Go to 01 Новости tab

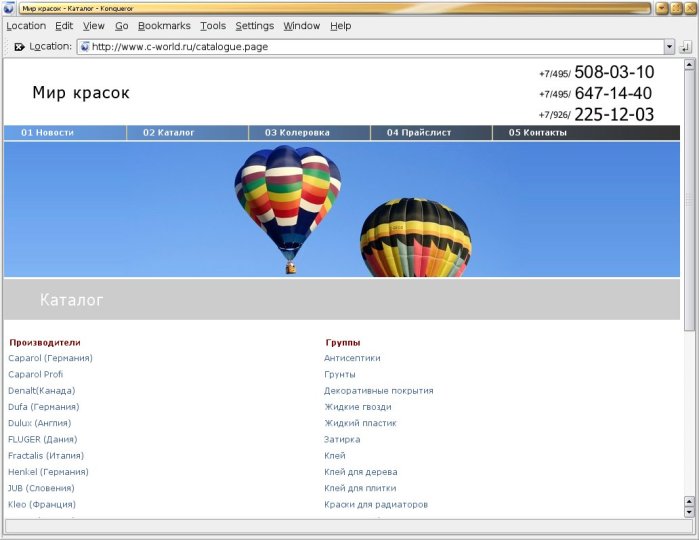click(65, 133)
